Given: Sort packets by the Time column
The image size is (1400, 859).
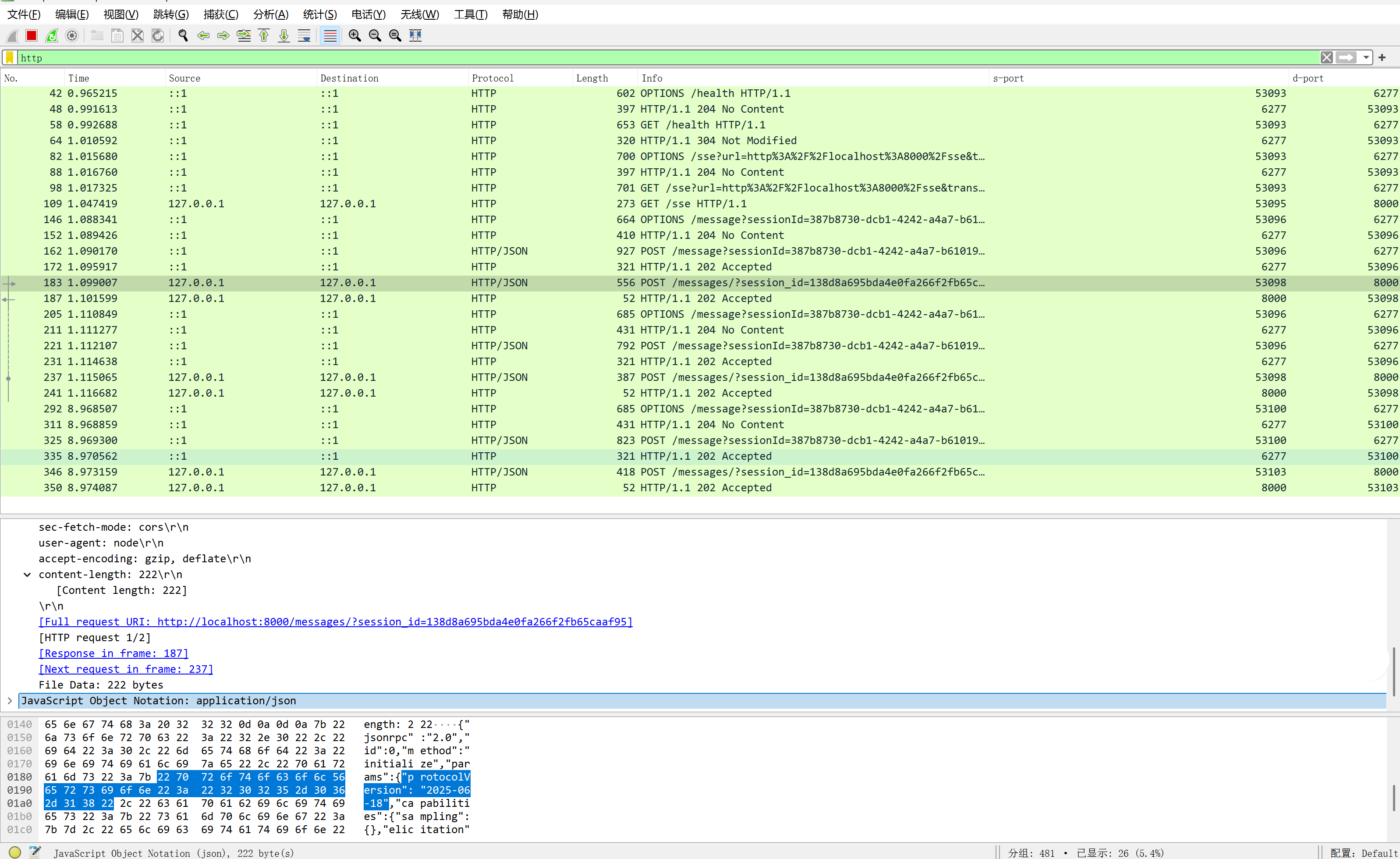Looking at the screenshot, I should click(x=115, y=78).
